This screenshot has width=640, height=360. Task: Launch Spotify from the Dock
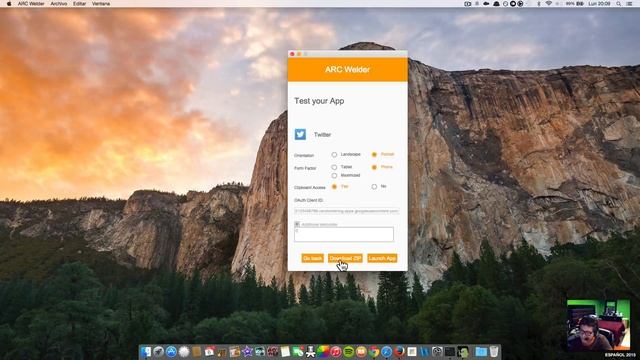pyautogui.click(x=349, y=351)
